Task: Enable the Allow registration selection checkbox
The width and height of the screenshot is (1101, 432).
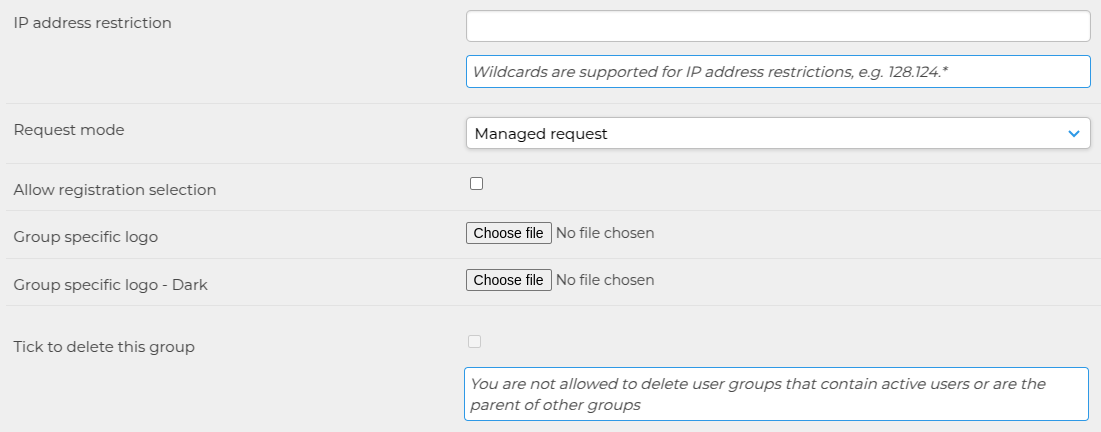Action: coord(477,183)
